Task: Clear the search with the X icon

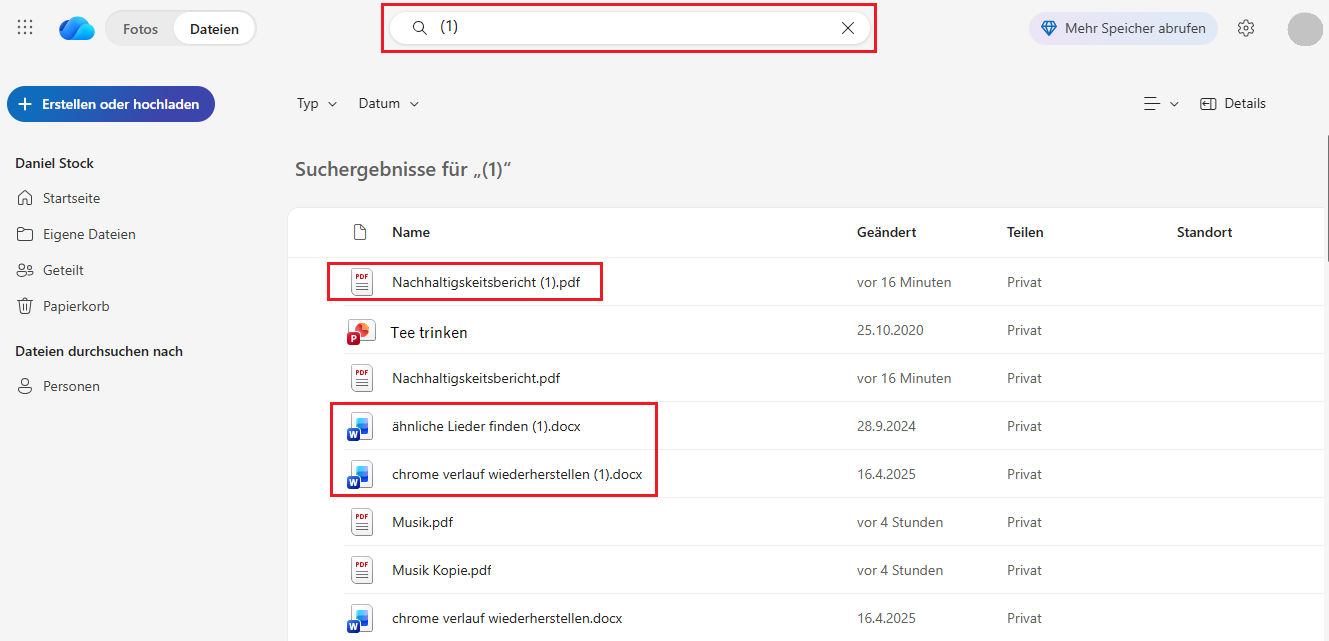Action: (848, 28)
